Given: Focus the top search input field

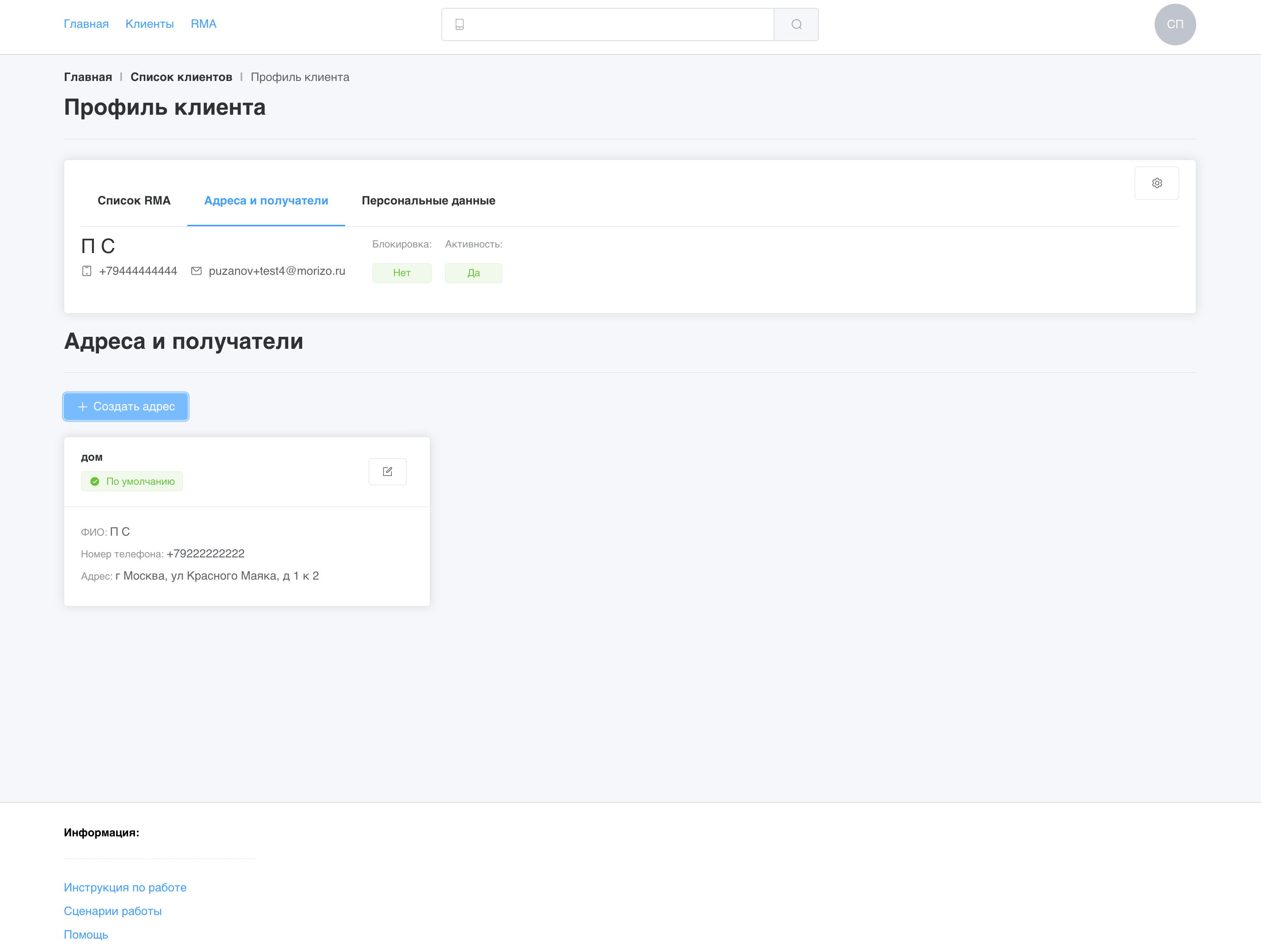Looking at the screenshot, I should click(618, 25).
